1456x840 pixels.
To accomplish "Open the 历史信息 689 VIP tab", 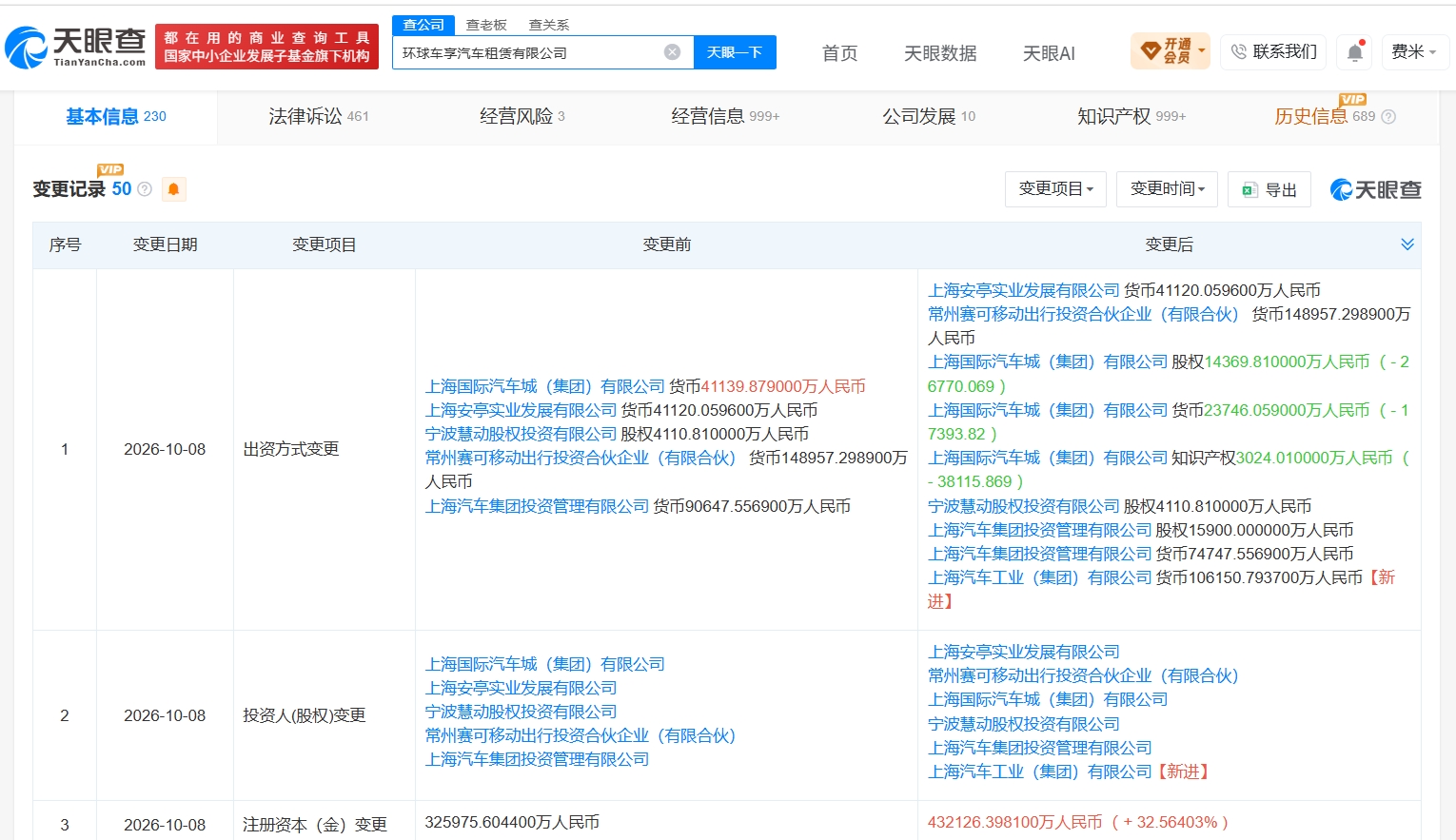I will [x=1325, y=116].
